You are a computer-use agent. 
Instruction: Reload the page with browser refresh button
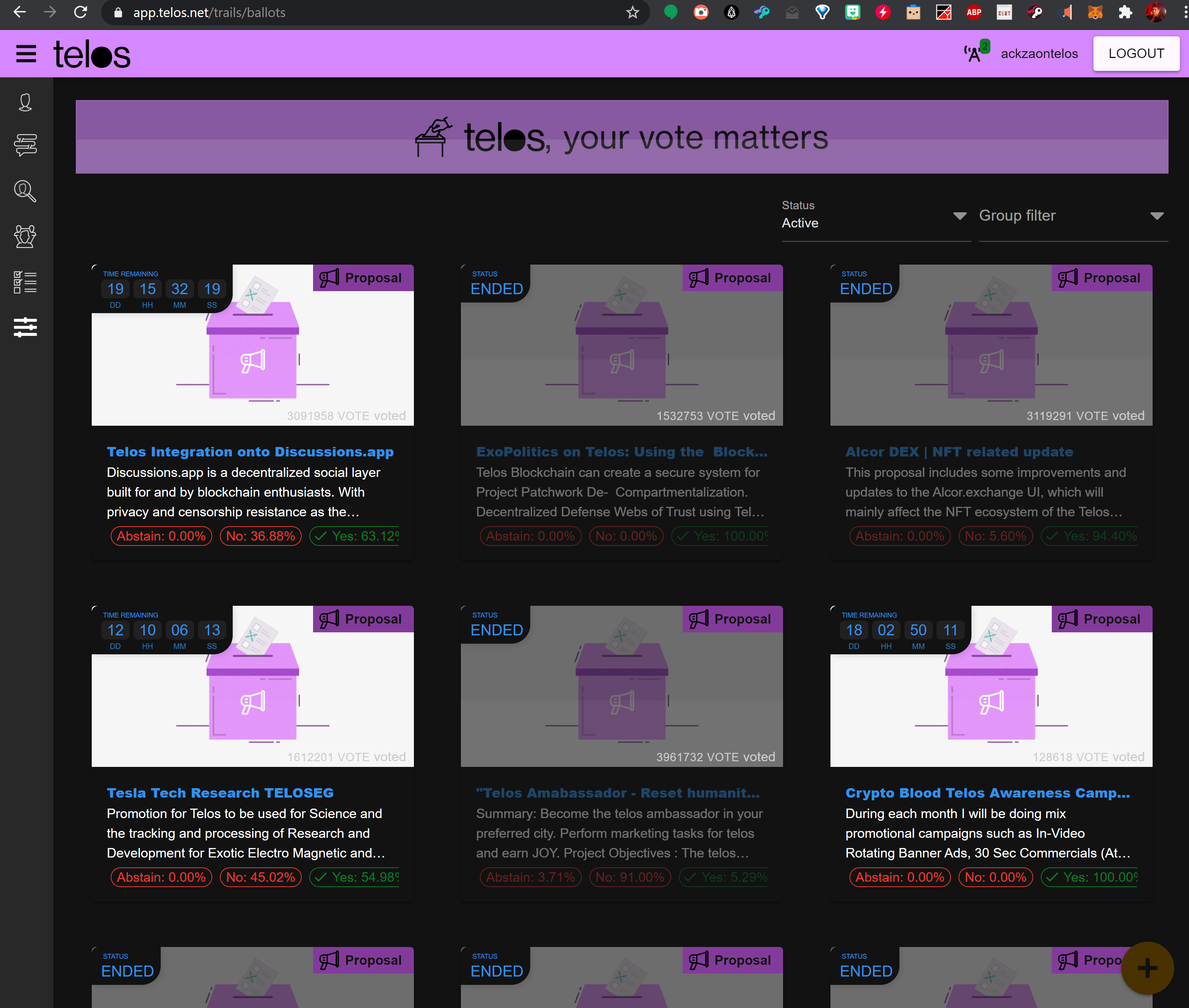coord(81,13)
